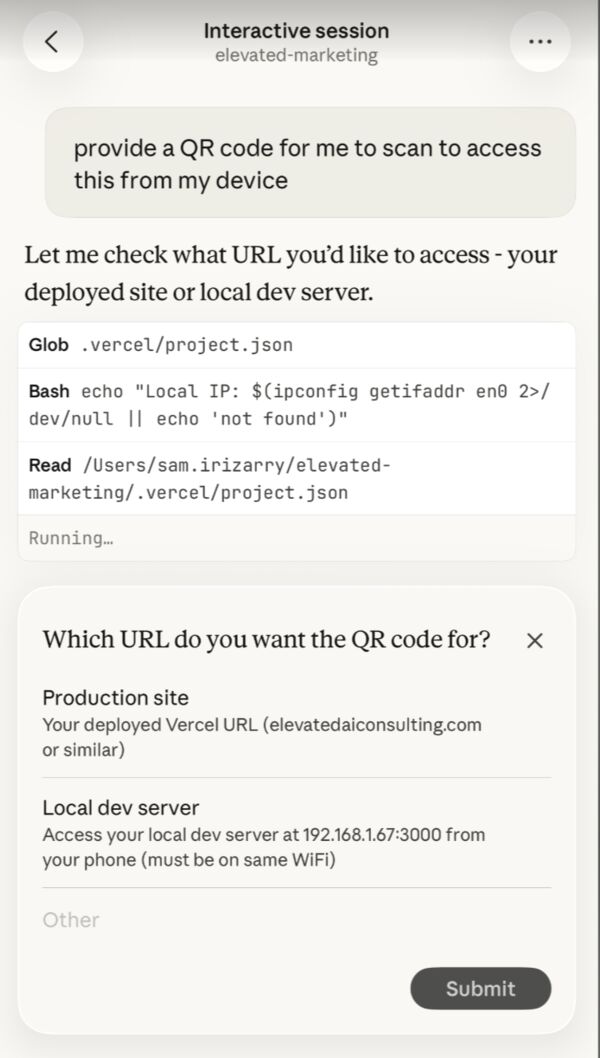Click the assistant reply about checking URL

tap(290, 273)
